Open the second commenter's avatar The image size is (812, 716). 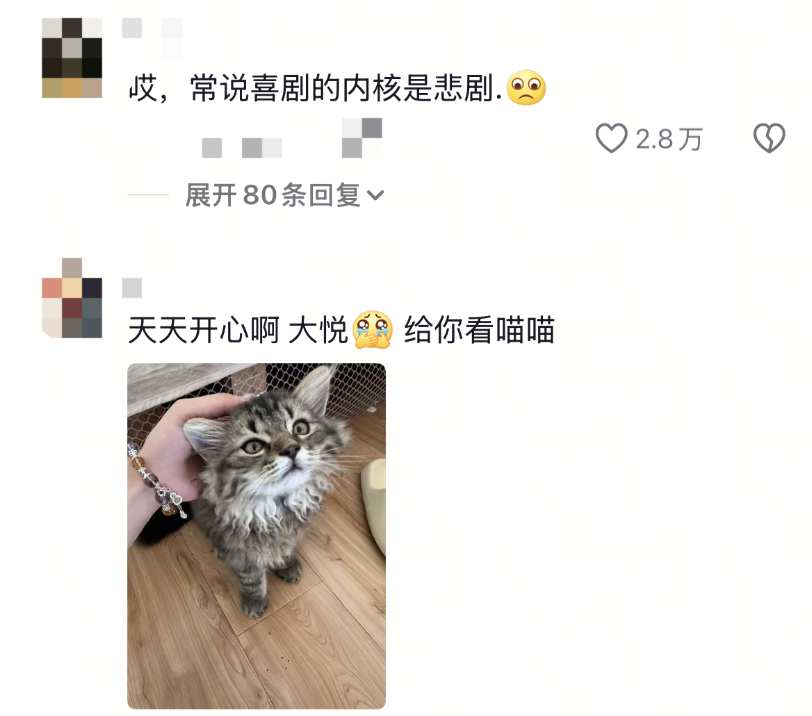71,298
